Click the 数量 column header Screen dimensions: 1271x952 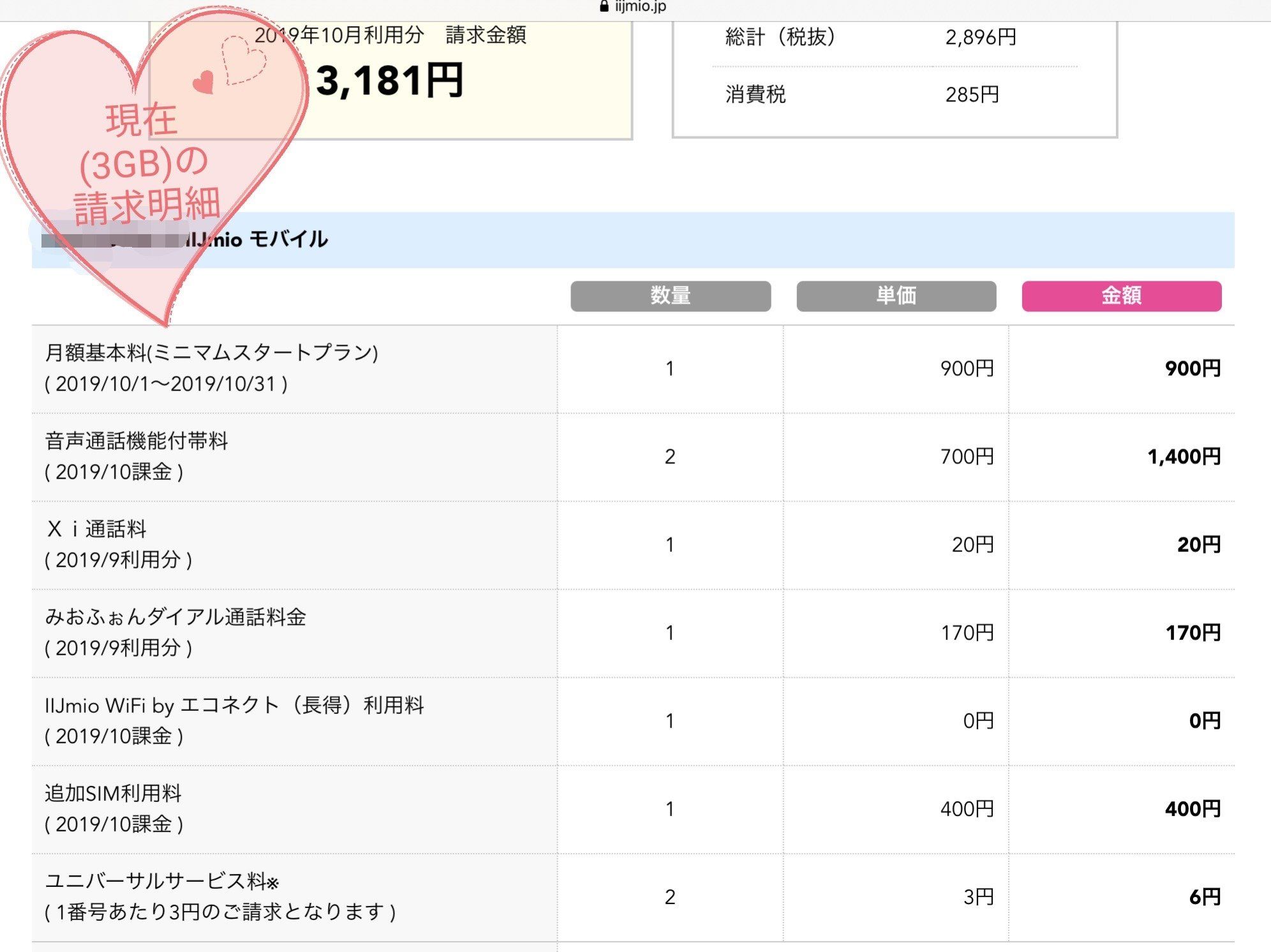point(670,296)
